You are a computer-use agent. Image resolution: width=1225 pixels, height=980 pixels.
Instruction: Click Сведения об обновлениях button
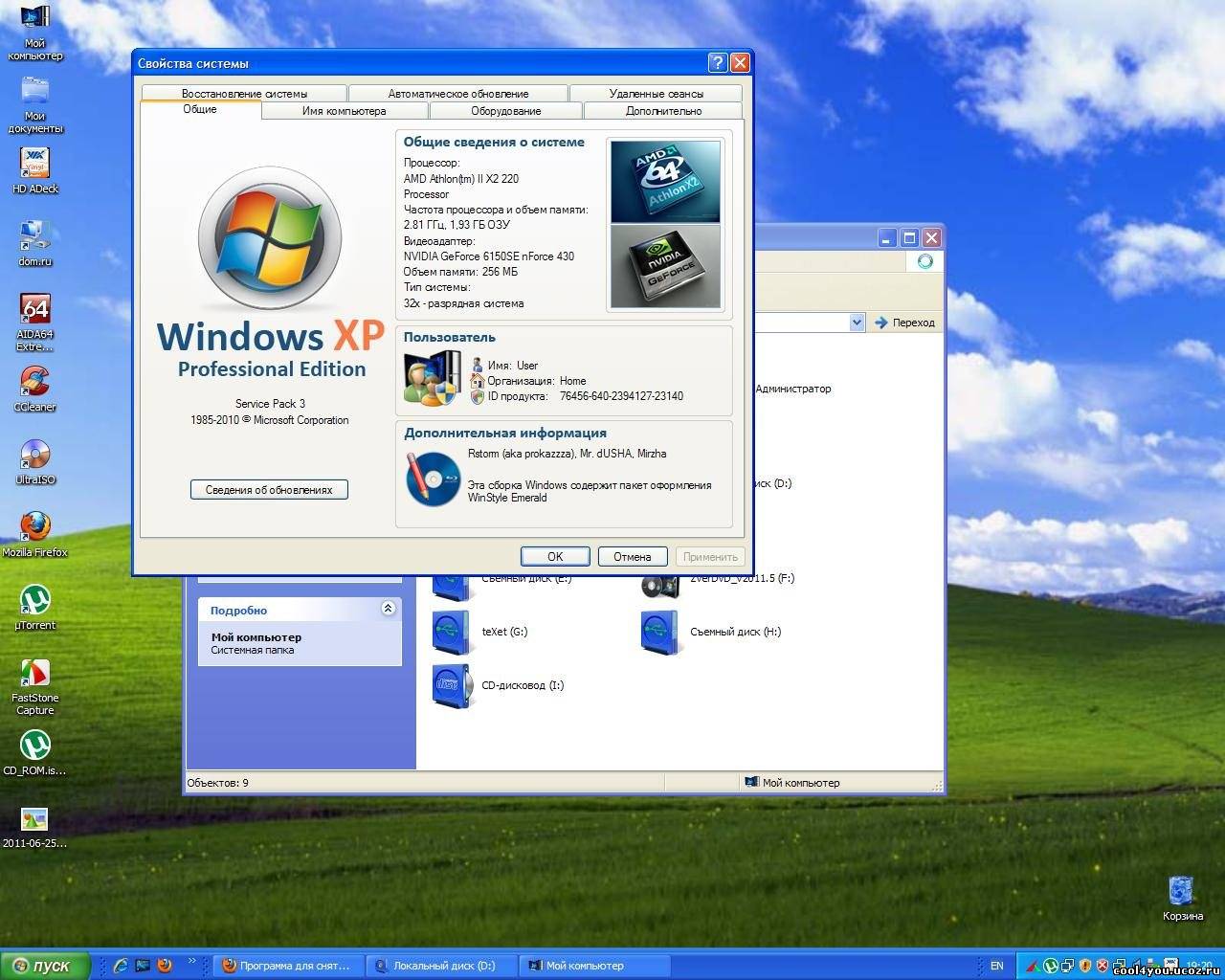(269, 489)
